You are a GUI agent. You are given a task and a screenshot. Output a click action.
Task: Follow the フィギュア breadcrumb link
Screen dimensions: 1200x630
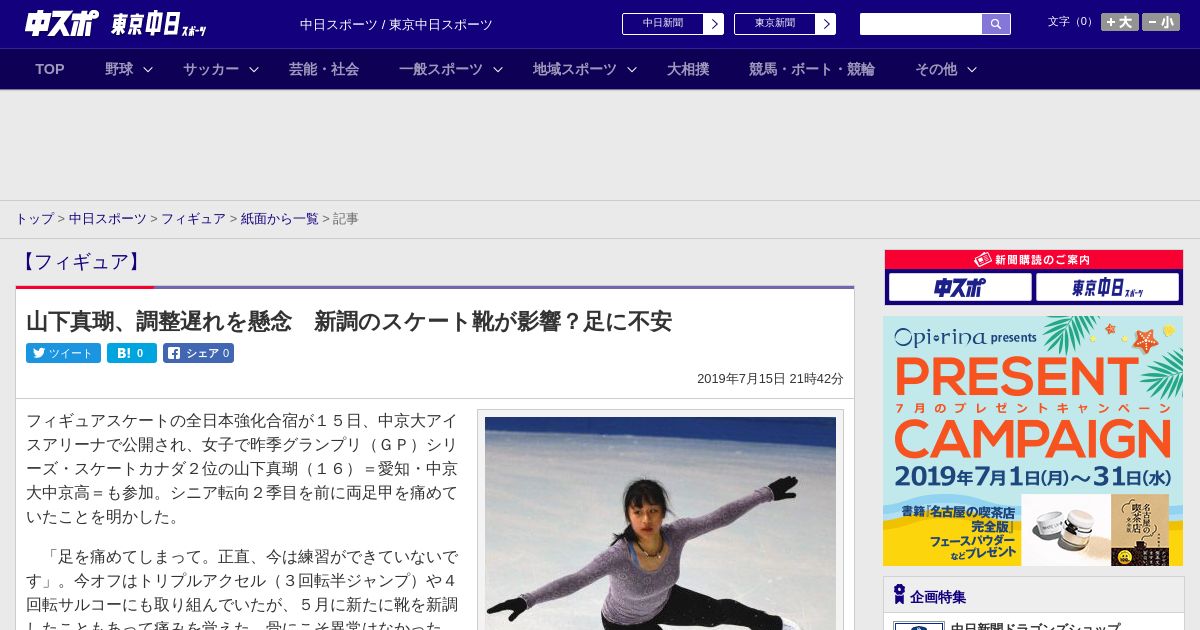[x=193, y=219]
